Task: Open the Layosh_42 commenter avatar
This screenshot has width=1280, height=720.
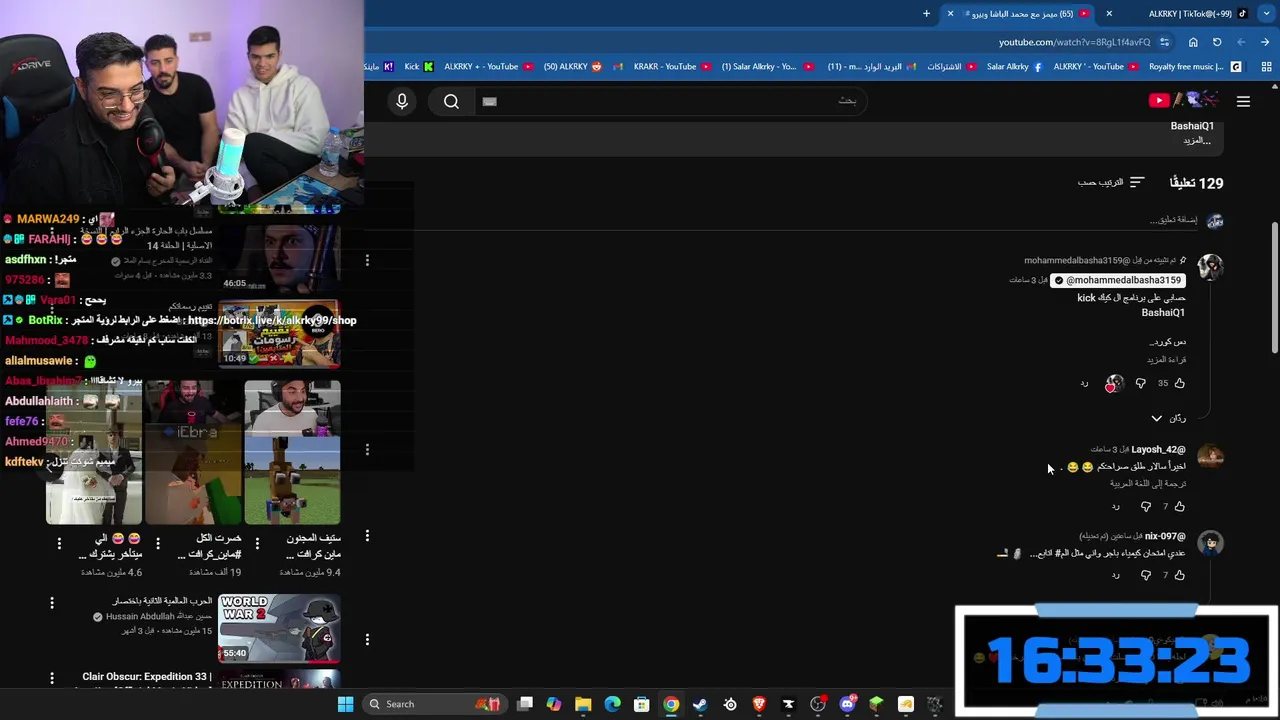Action: pyautogui.click(x=1211, y=457)
